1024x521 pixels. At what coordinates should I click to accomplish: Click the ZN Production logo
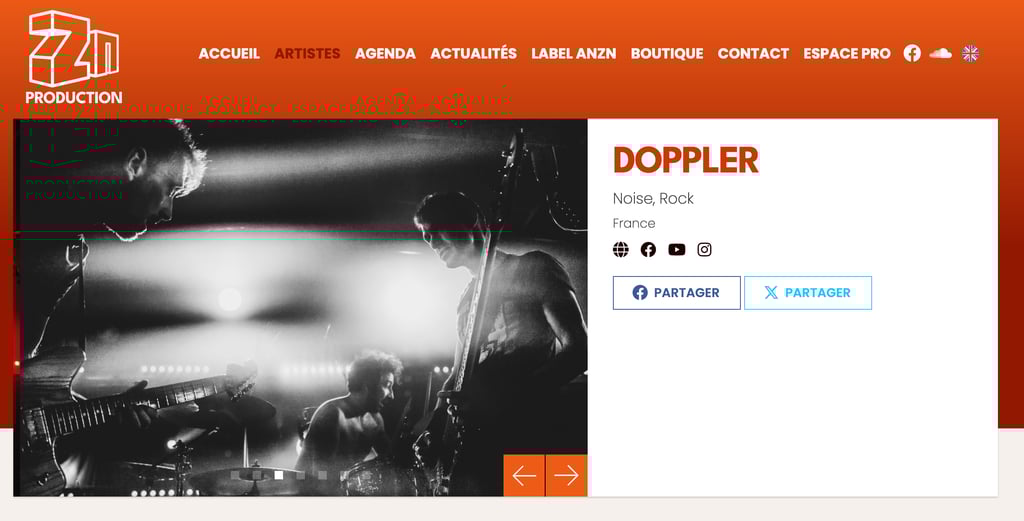click(74, 57)
